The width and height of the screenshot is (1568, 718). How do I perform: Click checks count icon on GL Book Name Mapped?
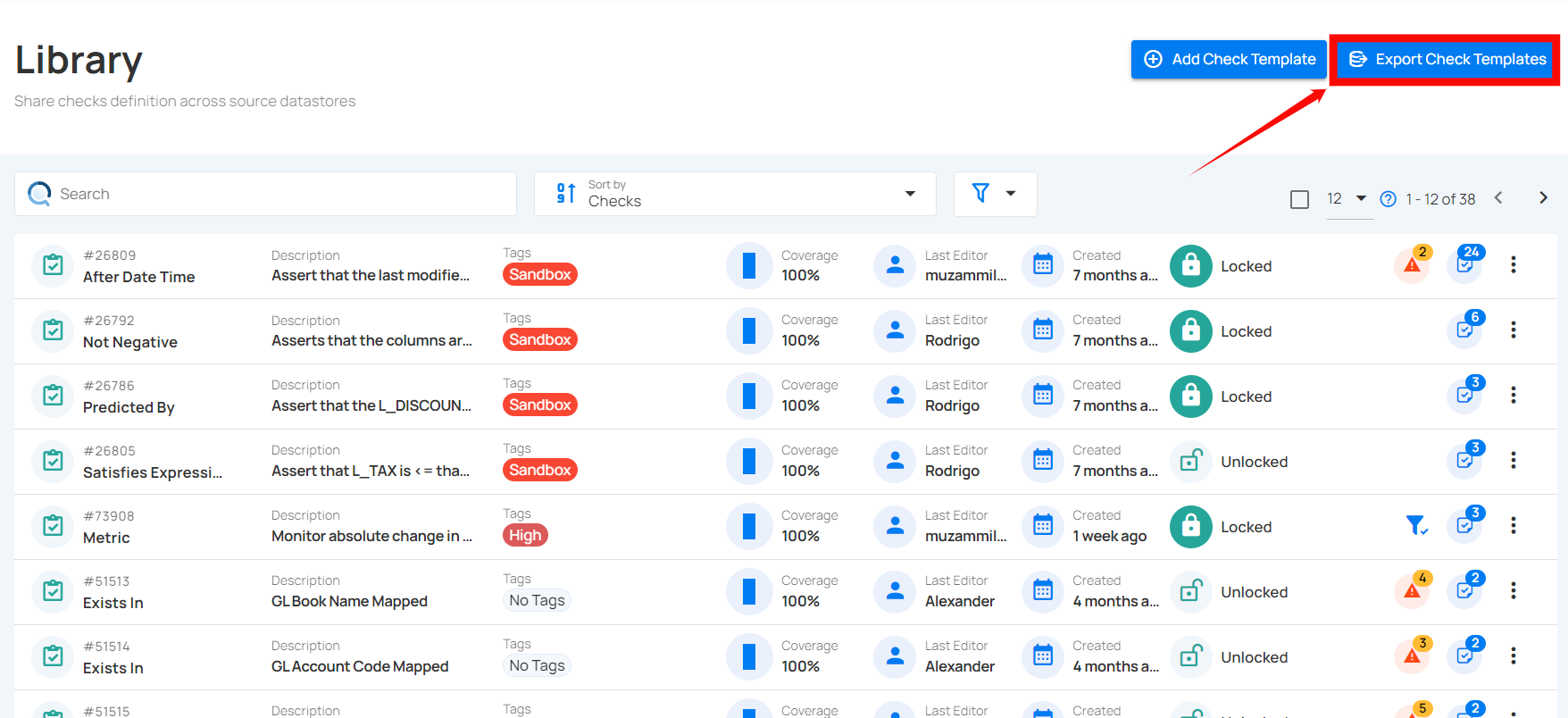click(1465, 590)
